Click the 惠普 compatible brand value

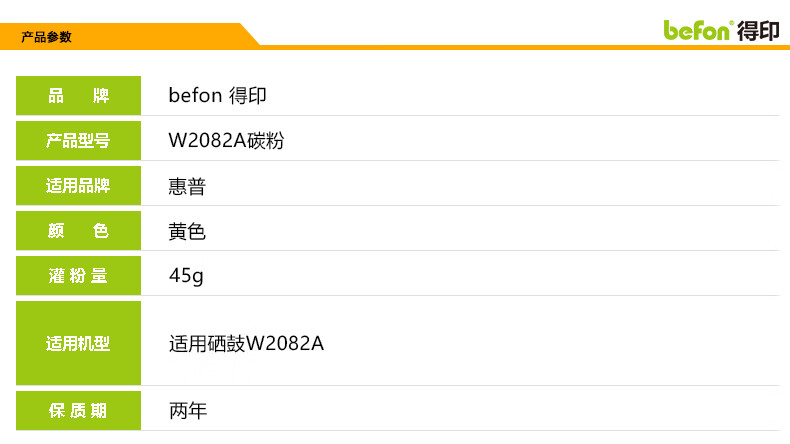click(x=187, y=186)
